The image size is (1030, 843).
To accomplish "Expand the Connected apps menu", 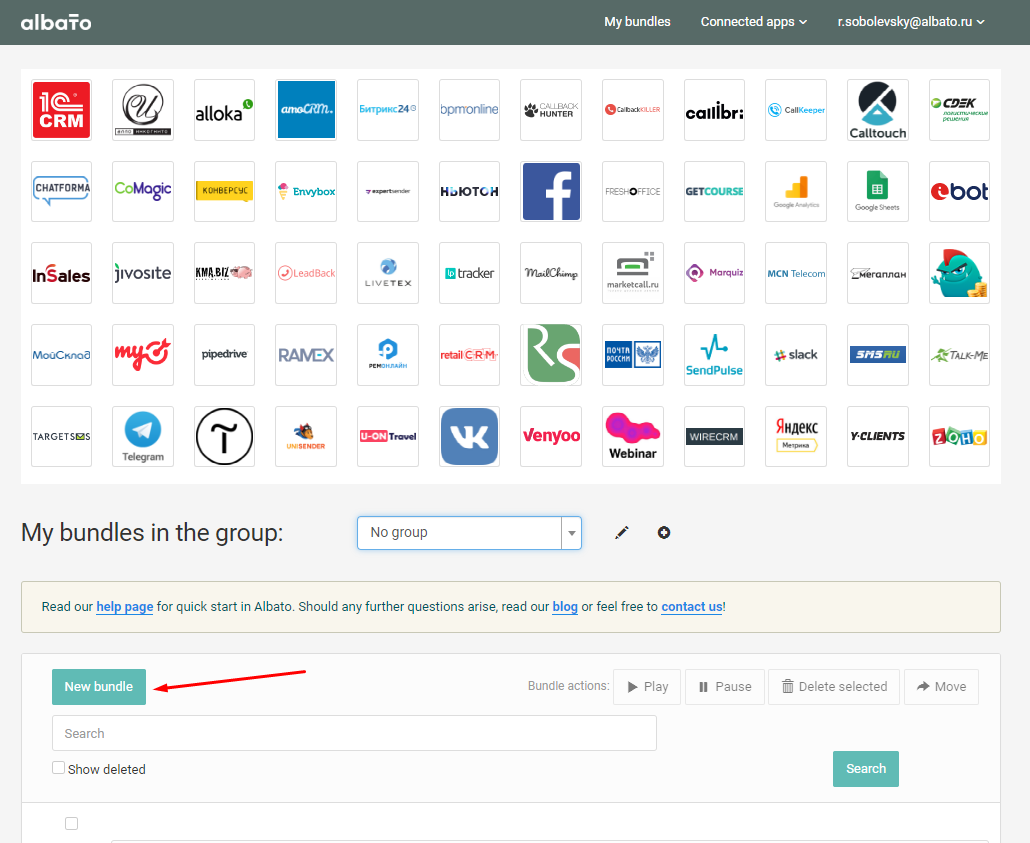I will coord(753,22).
